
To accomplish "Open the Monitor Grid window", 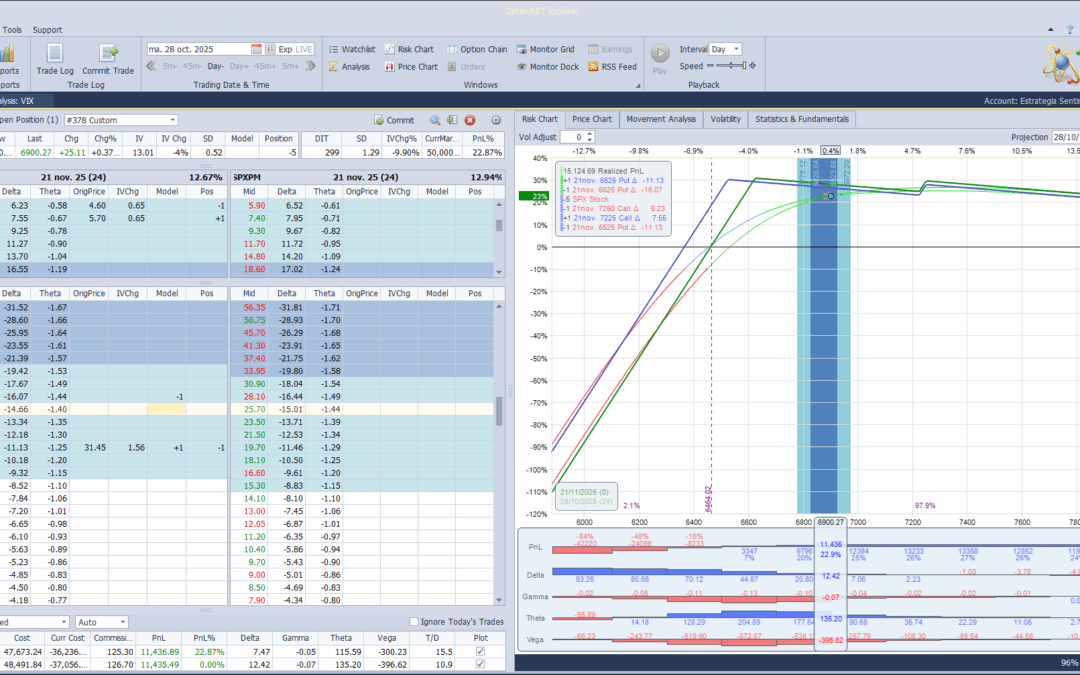I will pyautogui.click(x=545, y=49).
